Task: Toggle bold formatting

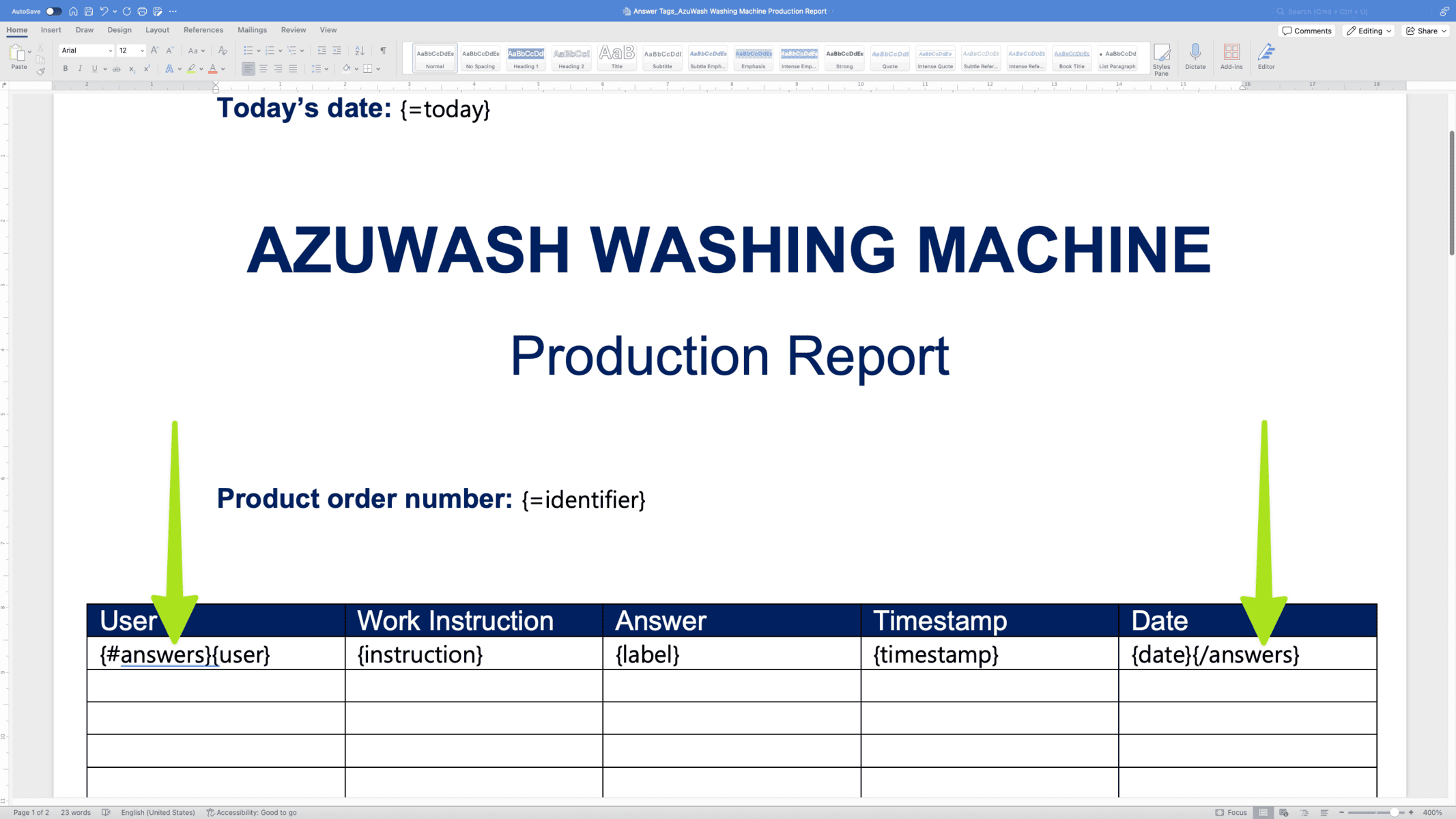Action: click(66, 69)
